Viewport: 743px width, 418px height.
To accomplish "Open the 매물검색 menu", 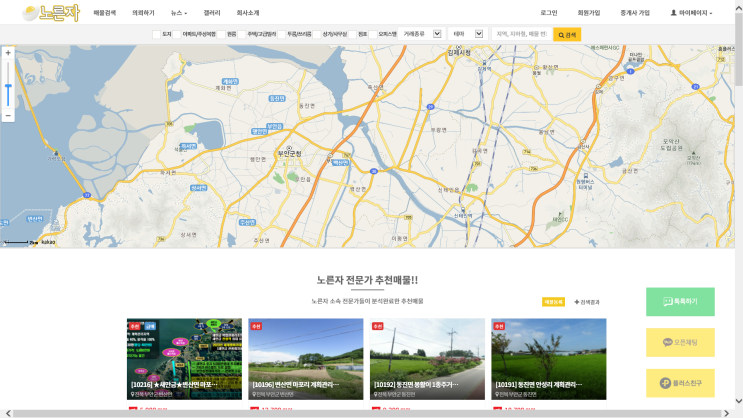I will point(105,13).
